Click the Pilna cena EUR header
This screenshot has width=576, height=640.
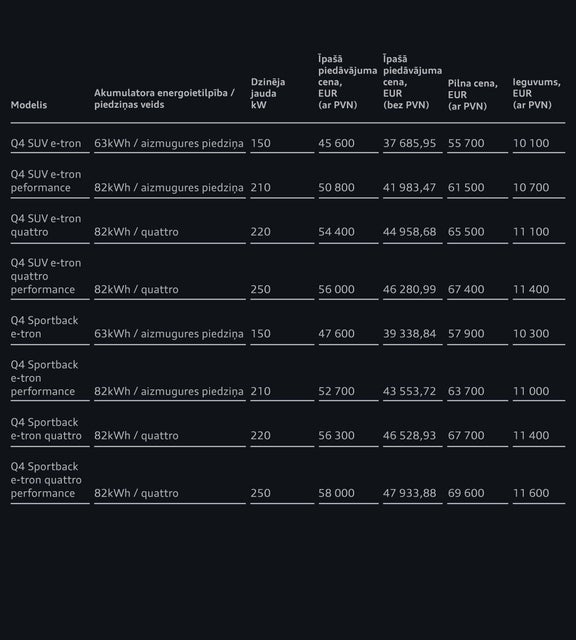pyautogui.click(x=473, y=95)
